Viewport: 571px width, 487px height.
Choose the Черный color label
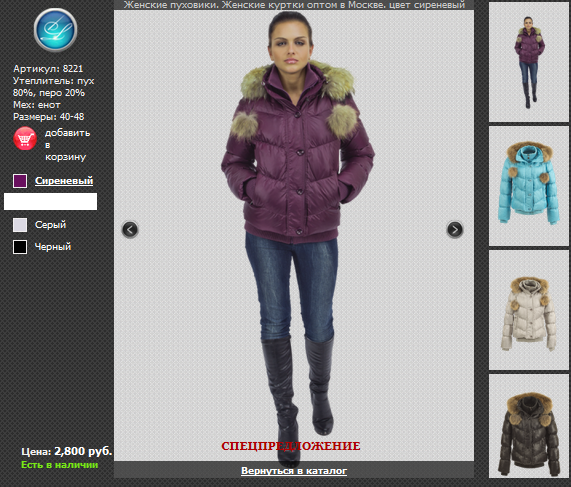pyautogui.click(x=53, y=247)
